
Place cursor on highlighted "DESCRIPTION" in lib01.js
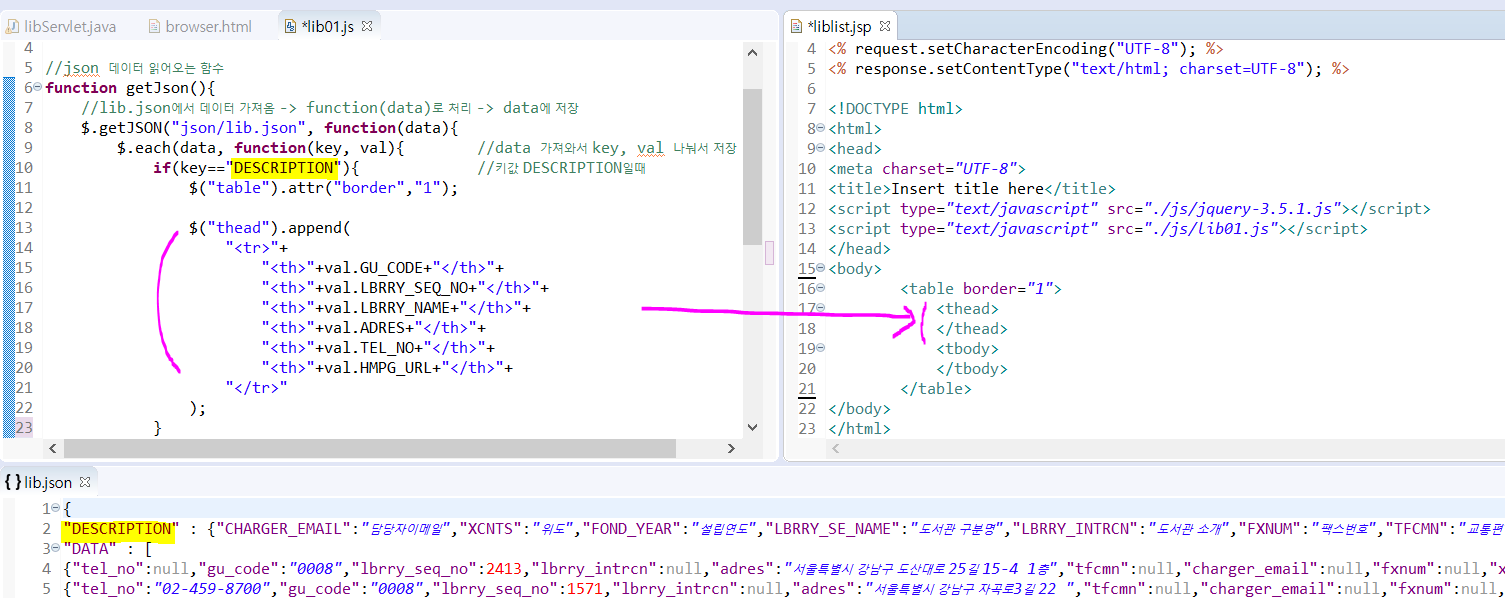tap(284, 168)
